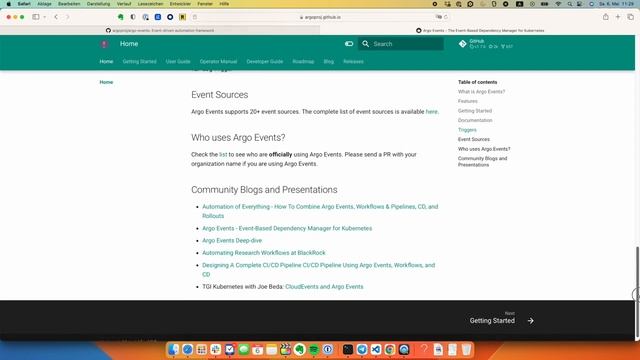
Task: Open the Blog tab
Action: tap(329, 61)
